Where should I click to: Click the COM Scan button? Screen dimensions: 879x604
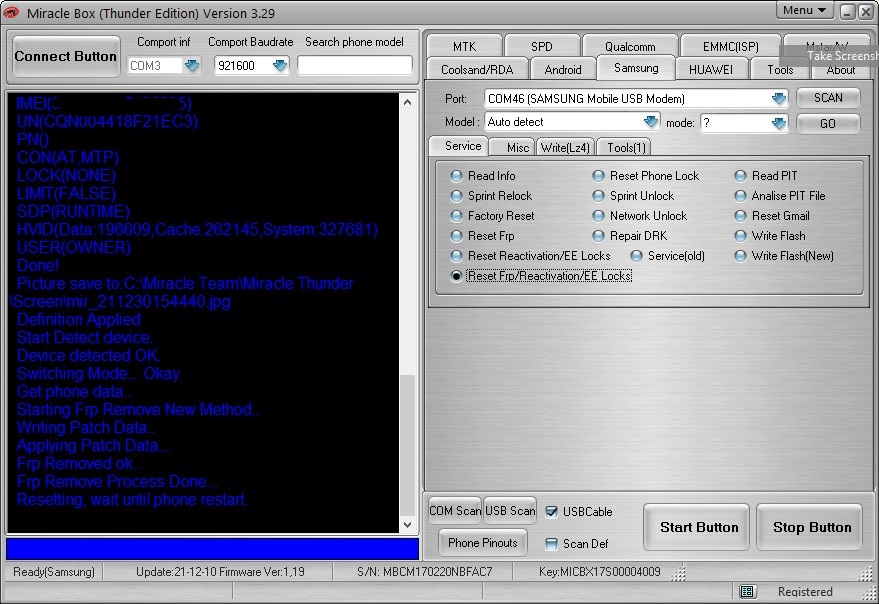pos(455,511)
